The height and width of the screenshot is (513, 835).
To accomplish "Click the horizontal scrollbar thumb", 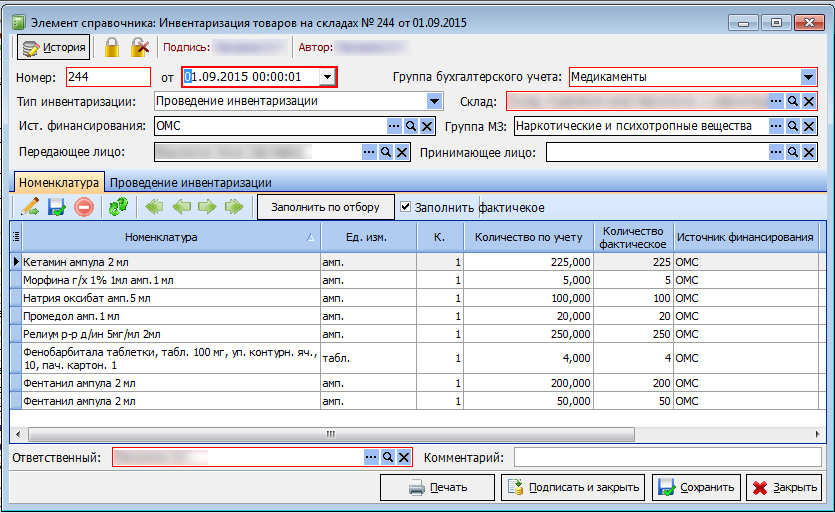I will (331, 434).
